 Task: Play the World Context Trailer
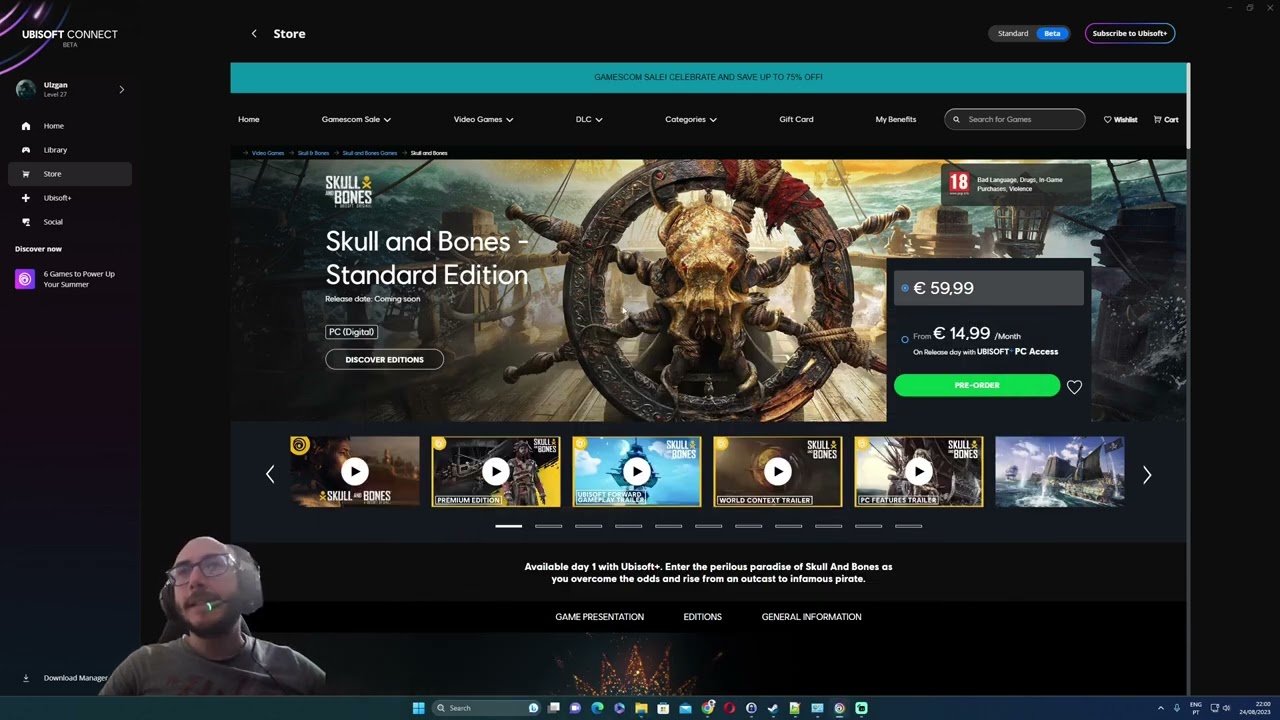click(x=778, y=471)
